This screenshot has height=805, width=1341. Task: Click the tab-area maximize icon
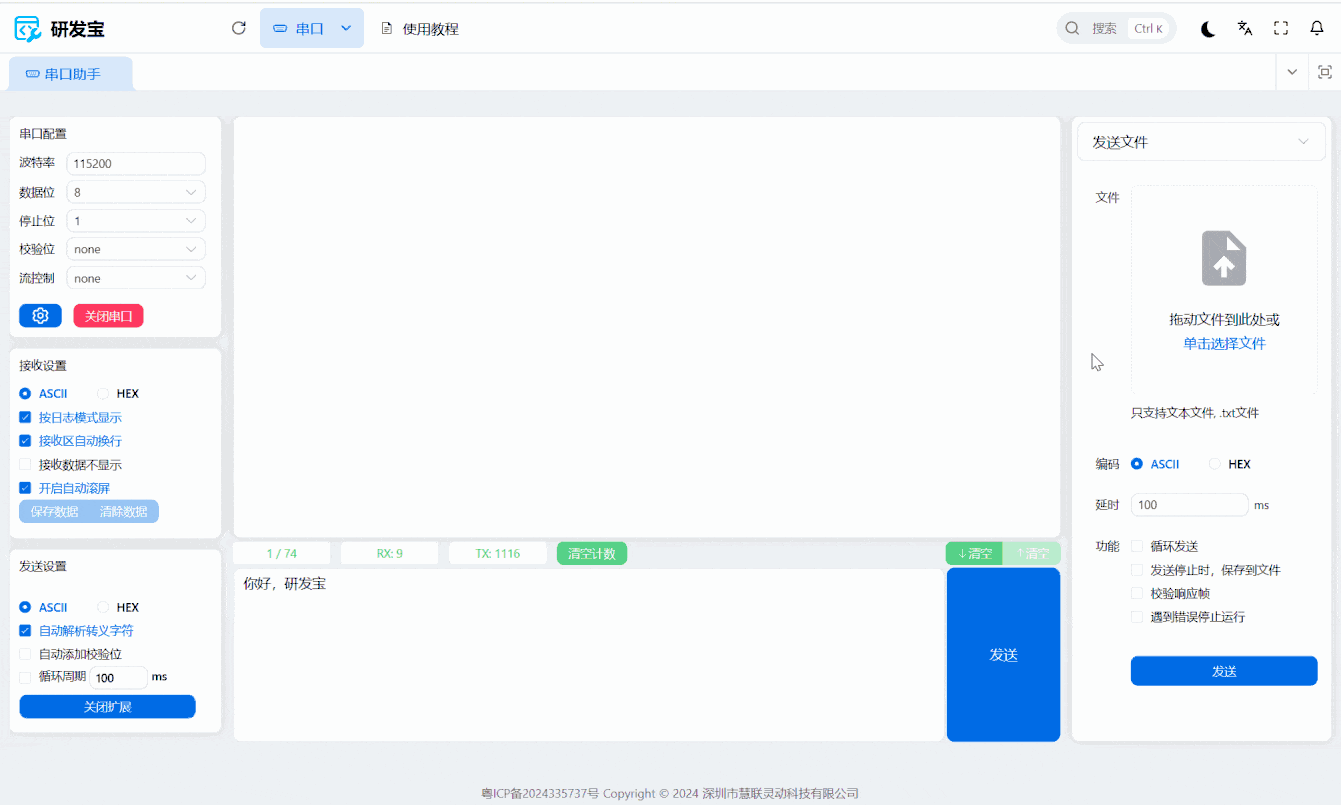(1324, 72)
